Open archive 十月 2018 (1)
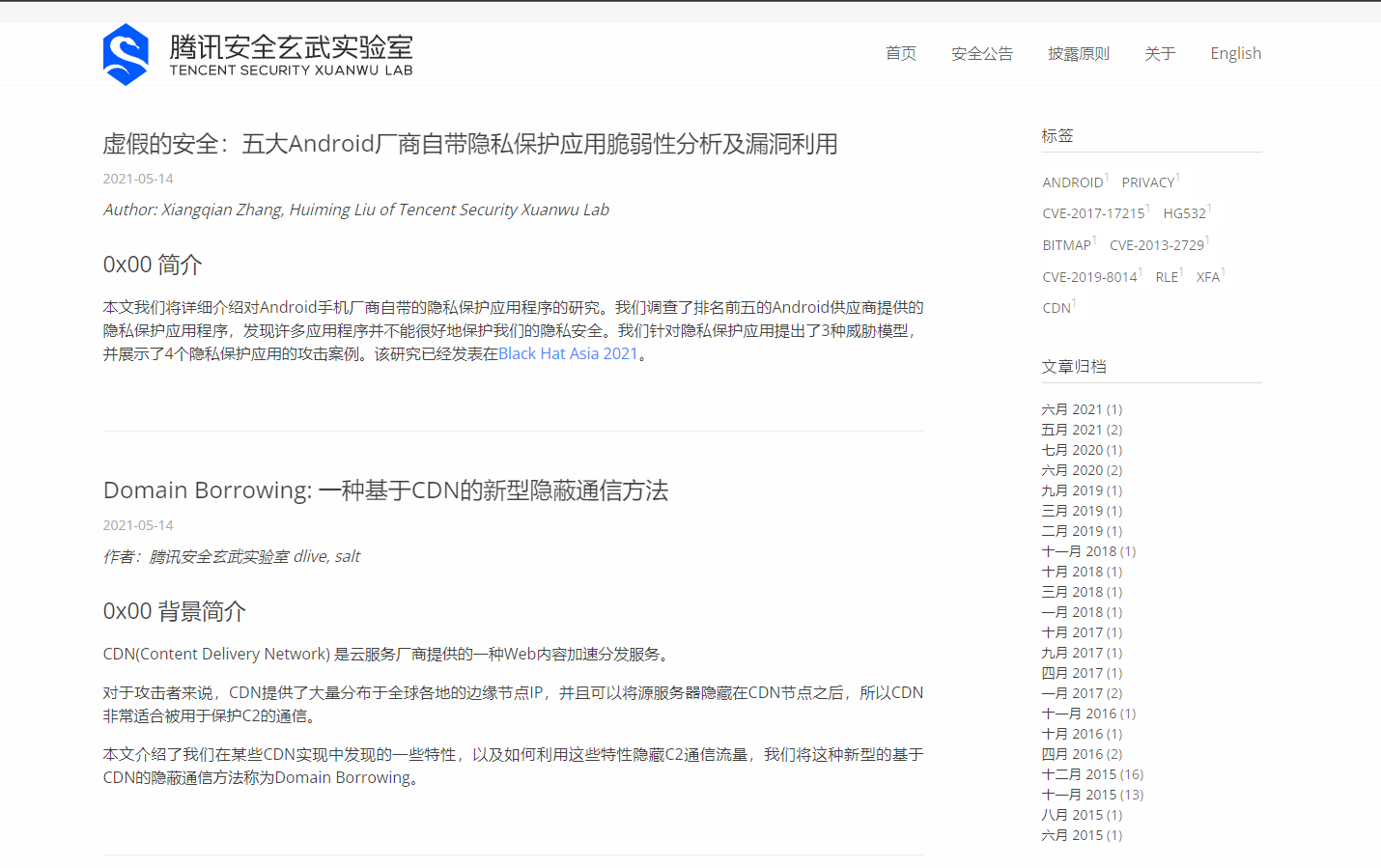The height and width of the screenshot is (868, 1381). (x=1082, y=572)
